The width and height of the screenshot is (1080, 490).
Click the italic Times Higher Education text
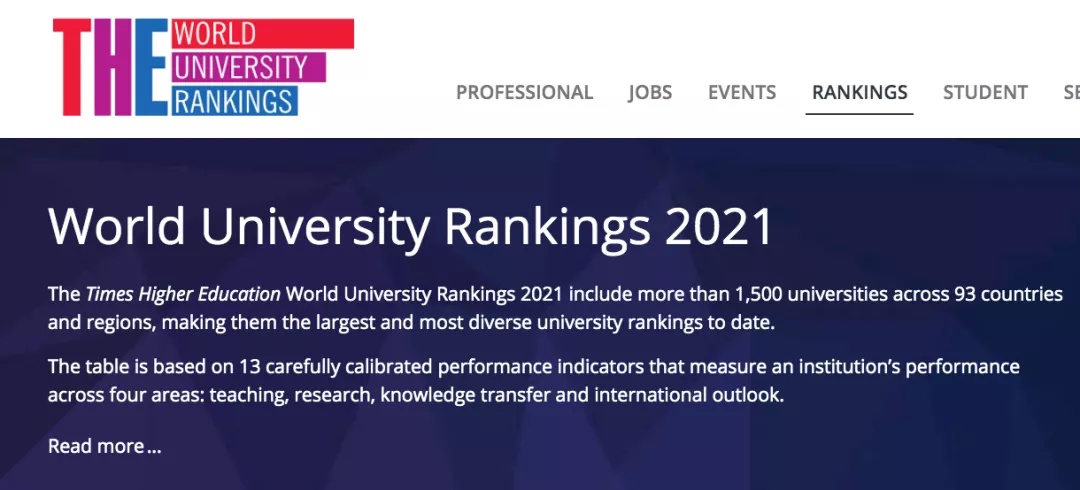[x=183, y=294]
